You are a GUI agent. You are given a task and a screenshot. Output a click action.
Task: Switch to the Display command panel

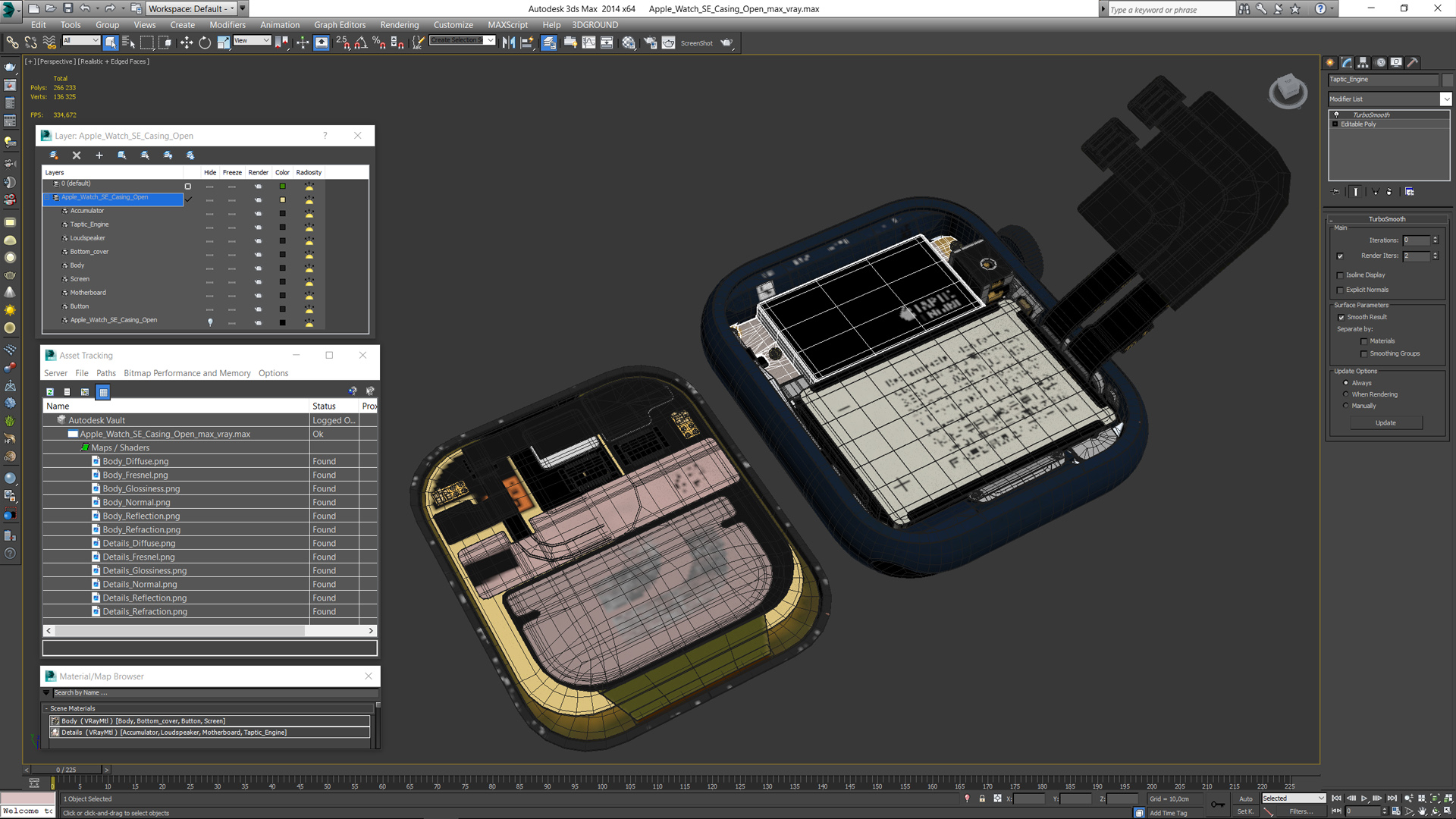pos(1396,63)
